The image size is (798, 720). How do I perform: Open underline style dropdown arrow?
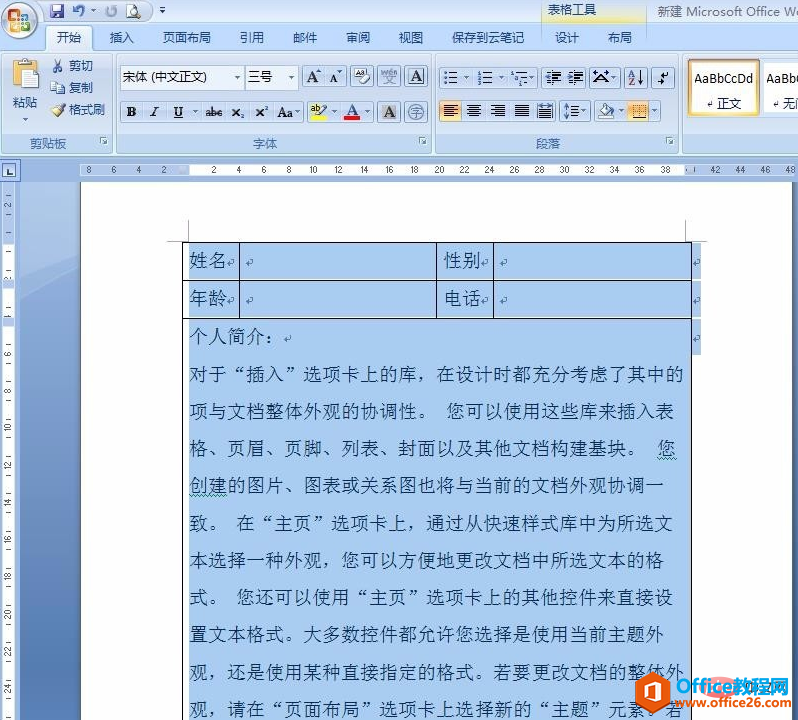(x=195, y=112)
